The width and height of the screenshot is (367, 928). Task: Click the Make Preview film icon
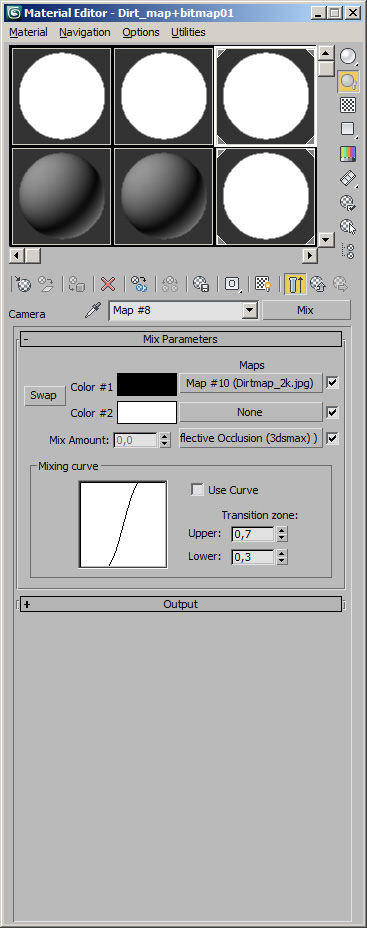coord(349,178)
